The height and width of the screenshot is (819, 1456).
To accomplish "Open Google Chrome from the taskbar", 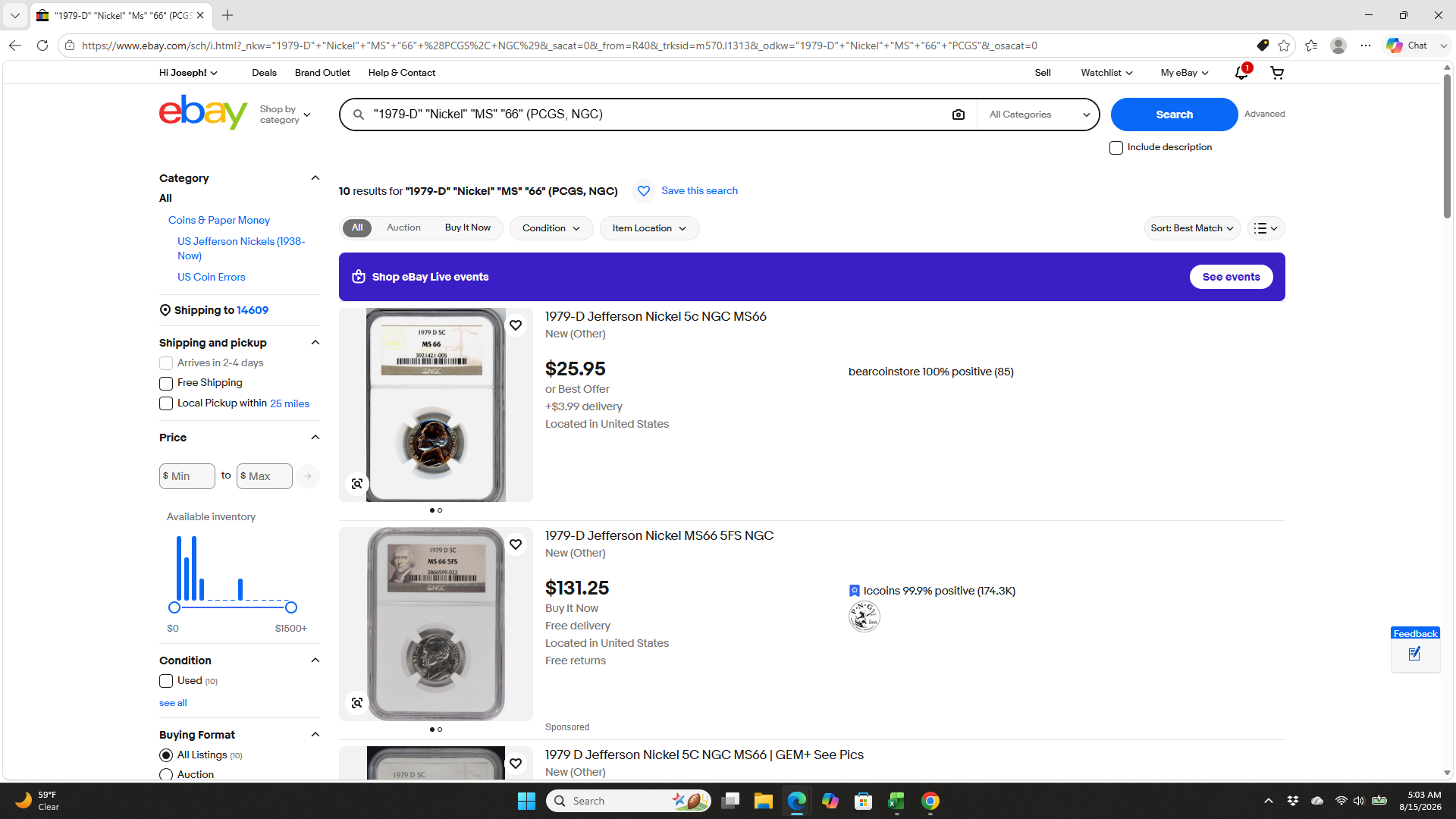I will click(930, 801).
